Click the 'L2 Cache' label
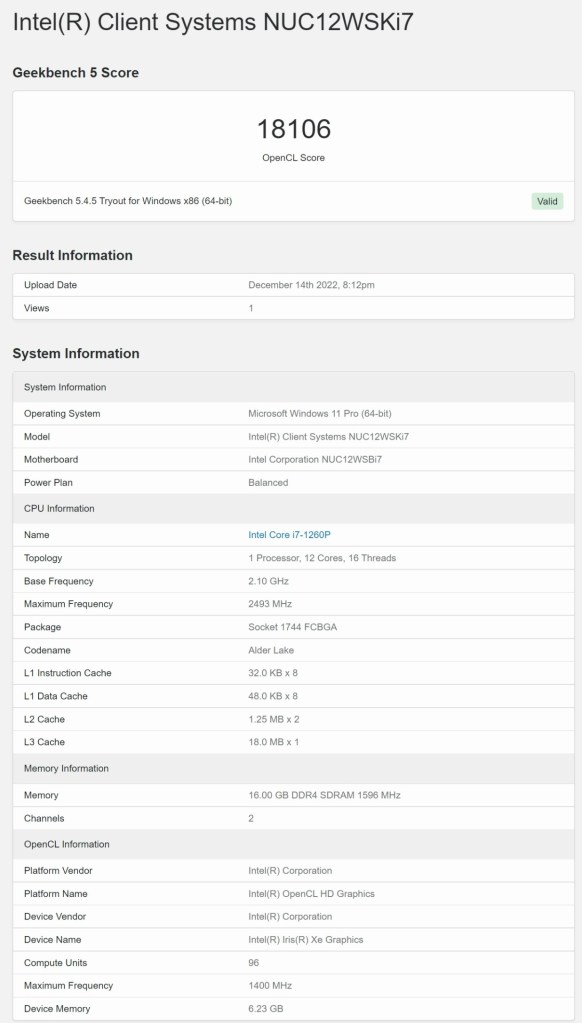This screenshot has height=1023, width=582. pos(44,719)
